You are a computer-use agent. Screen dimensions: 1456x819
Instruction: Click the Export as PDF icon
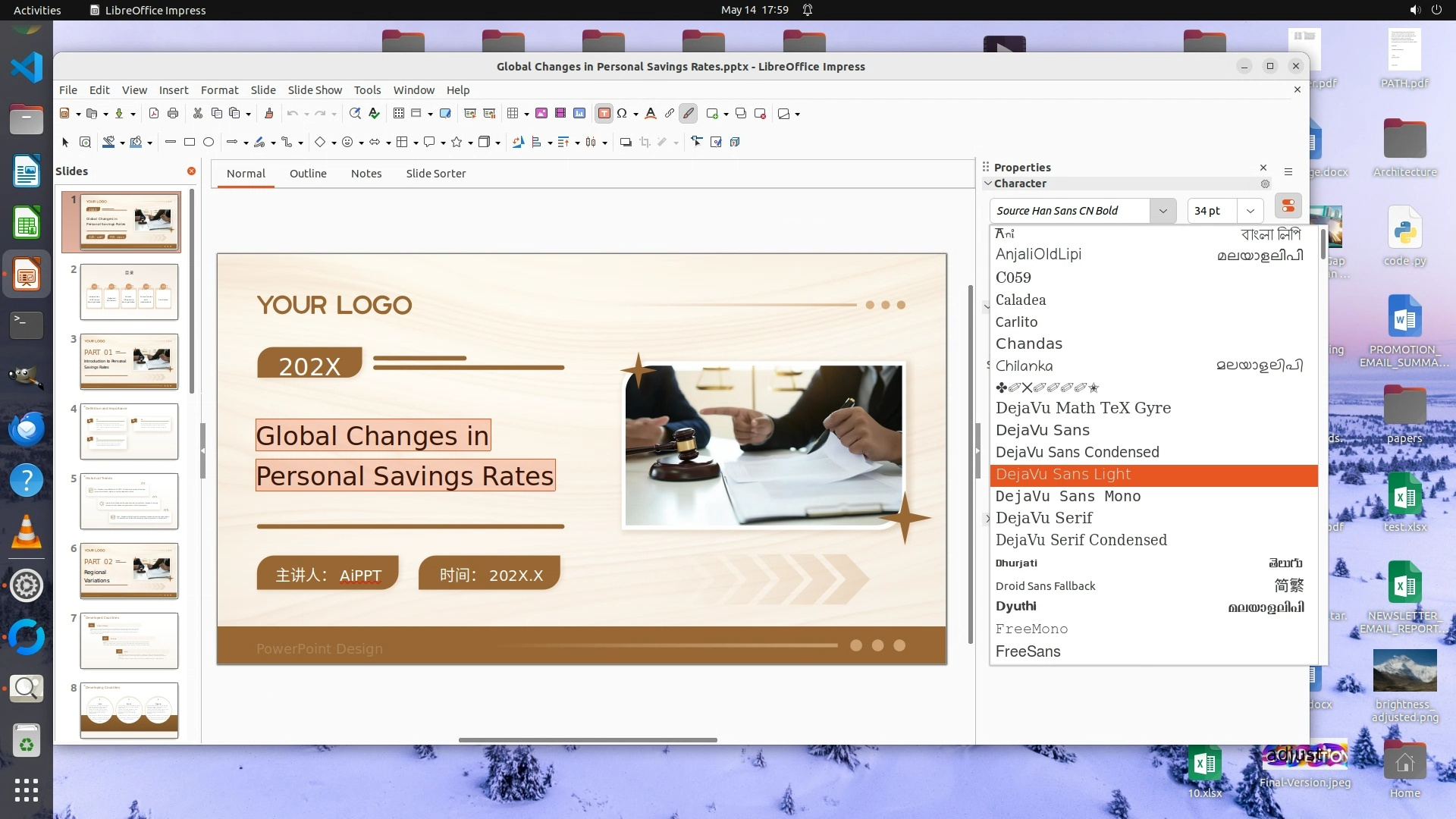pos(154,114)
